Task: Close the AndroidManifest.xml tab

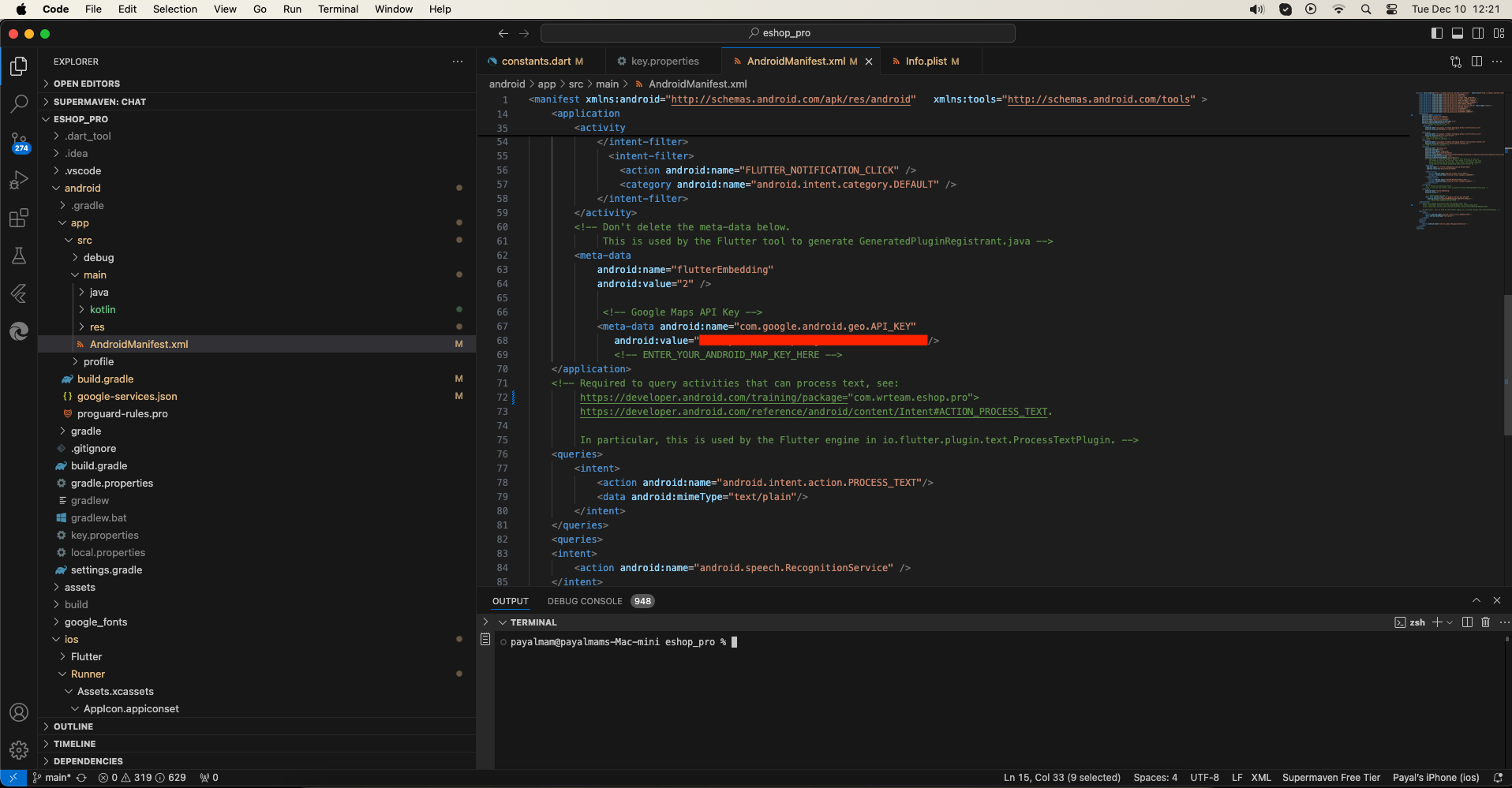Action: 869,62
